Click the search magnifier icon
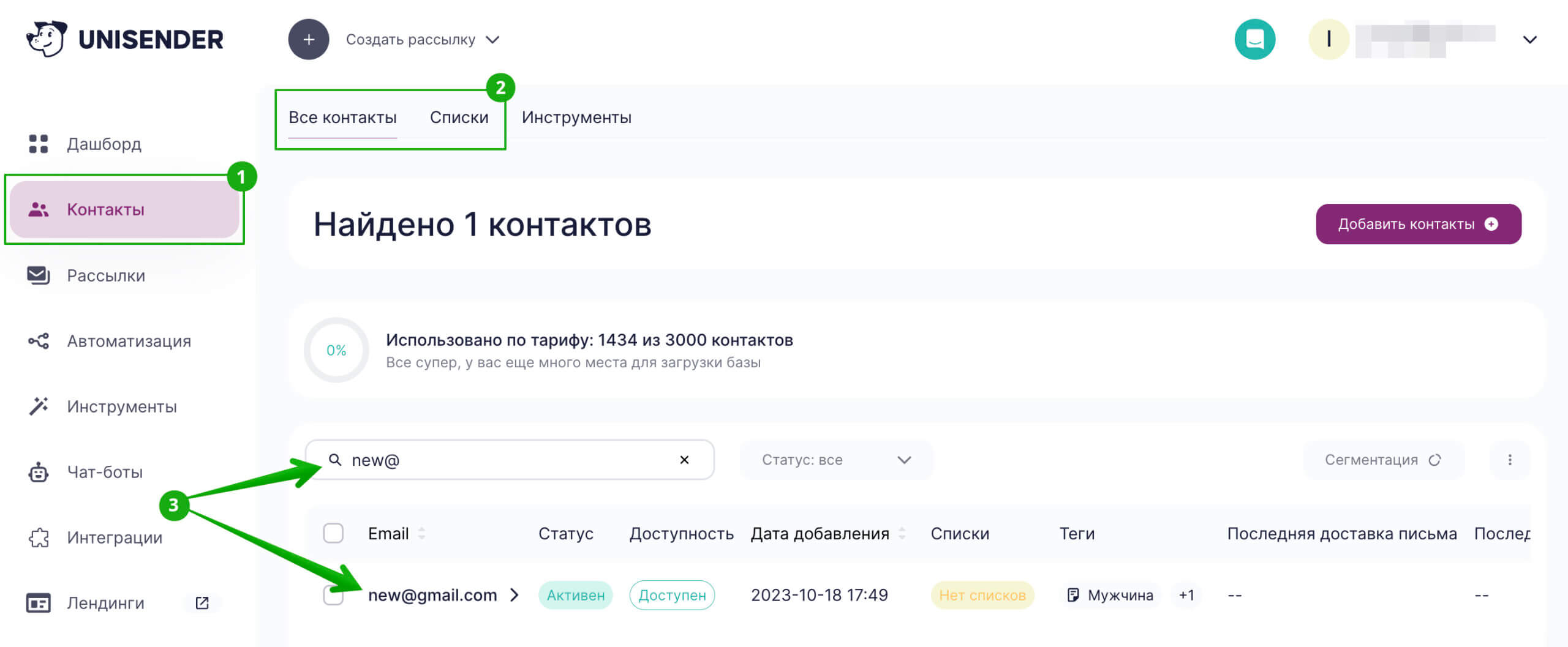Image resolution: width=1568 pixels, height=647 pixels. tap(335, 460)
